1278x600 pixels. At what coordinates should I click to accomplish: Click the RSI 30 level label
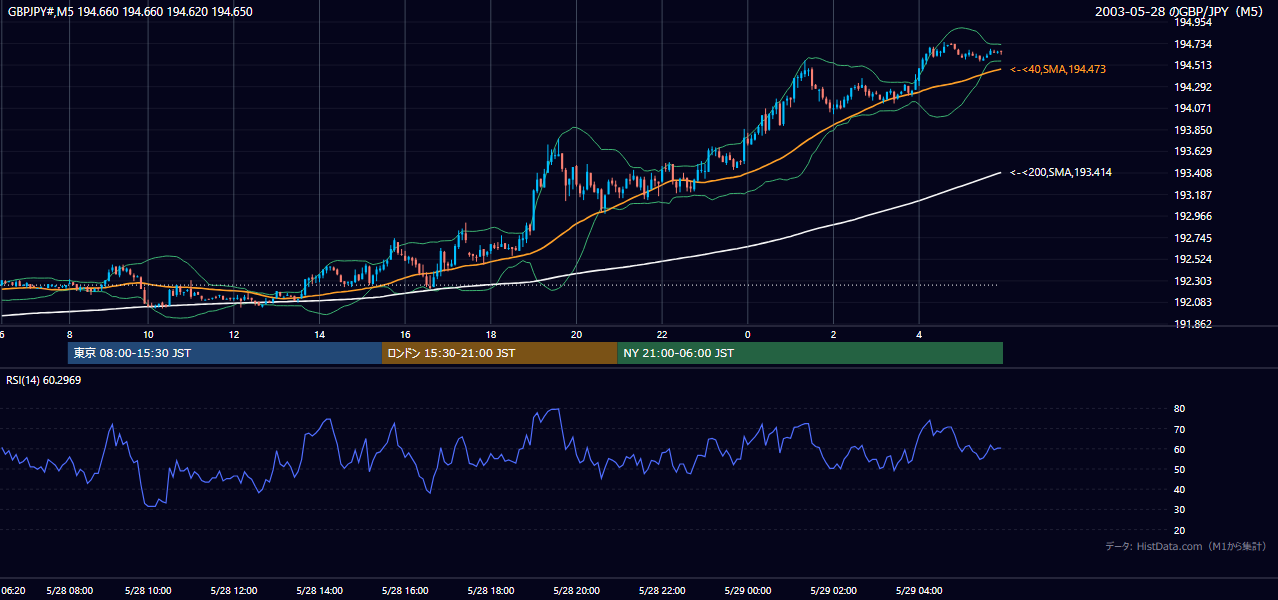coord(1180,510)
